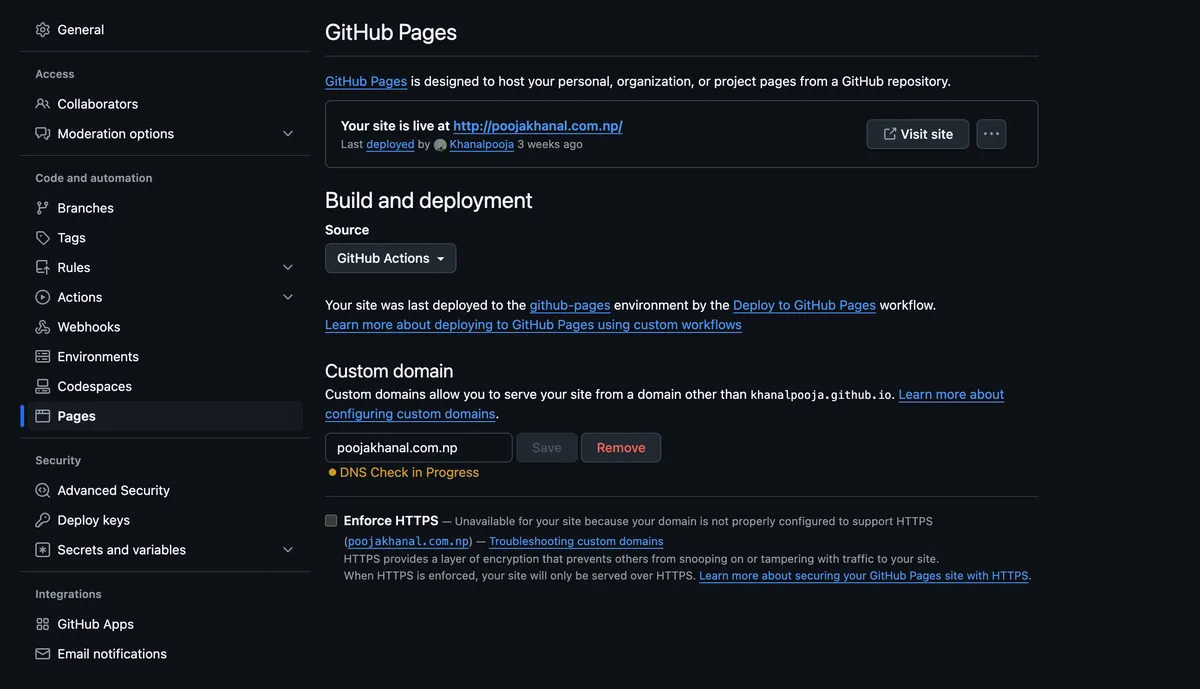The height and width of the screenshot is (689, 1200).
Task: Open the poojakhanal.com.np live site link
Action: pyautogui.click(x=538, y=126)
